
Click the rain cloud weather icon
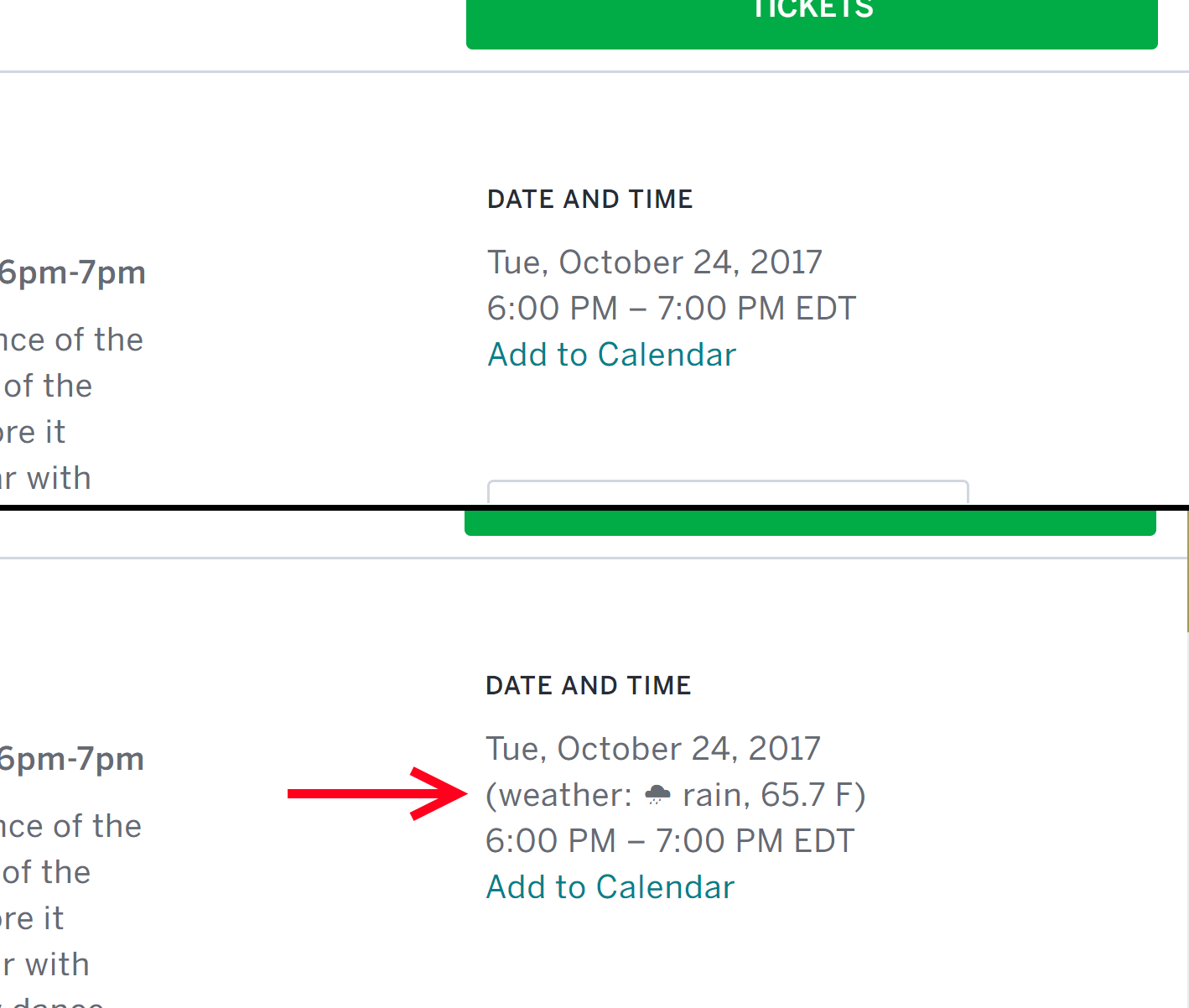657,795
